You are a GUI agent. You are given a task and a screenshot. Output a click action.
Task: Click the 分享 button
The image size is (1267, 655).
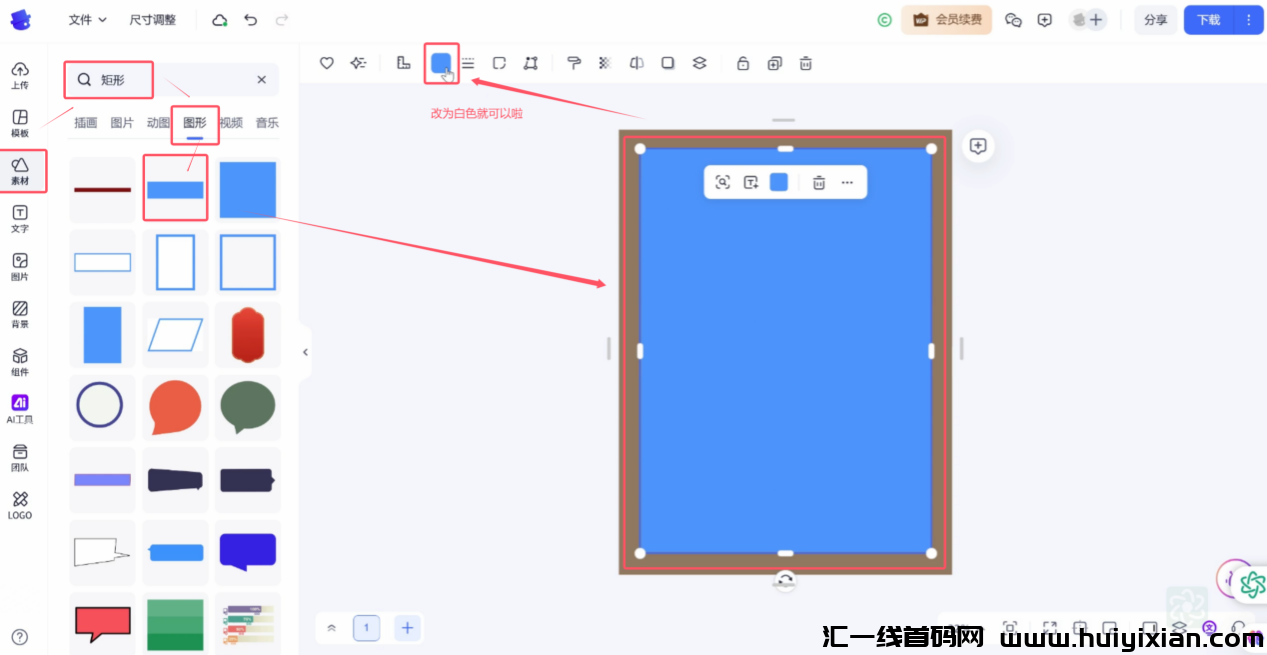(x=1155, y=20)
